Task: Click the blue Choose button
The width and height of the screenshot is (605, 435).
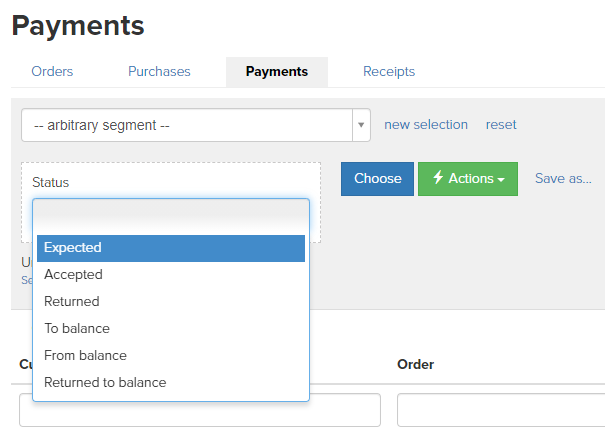Action: click(377, 179)
